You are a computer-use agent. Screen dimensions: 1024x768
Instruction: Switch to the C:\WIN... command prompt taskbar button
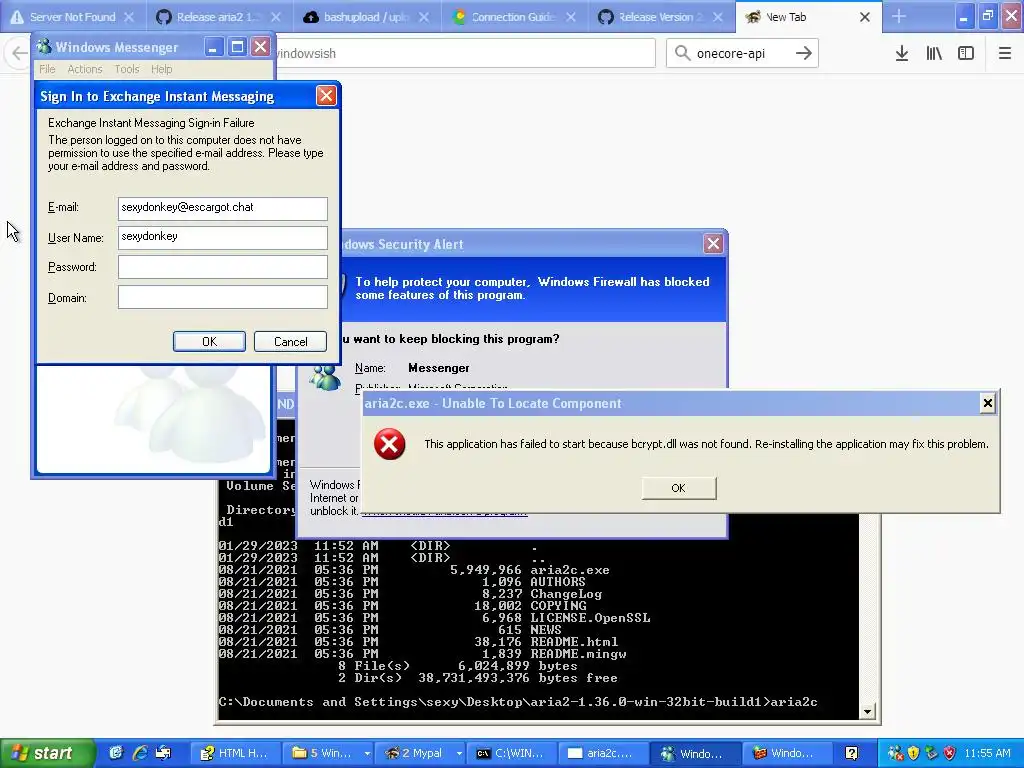(x=511, y=753)
